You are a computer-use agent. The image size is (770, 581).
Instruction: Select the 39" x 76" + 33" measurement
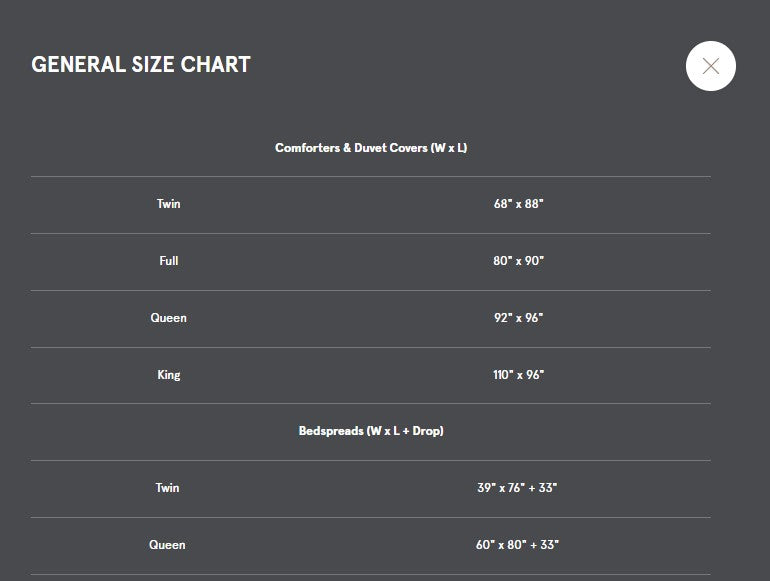pos(517,488)
